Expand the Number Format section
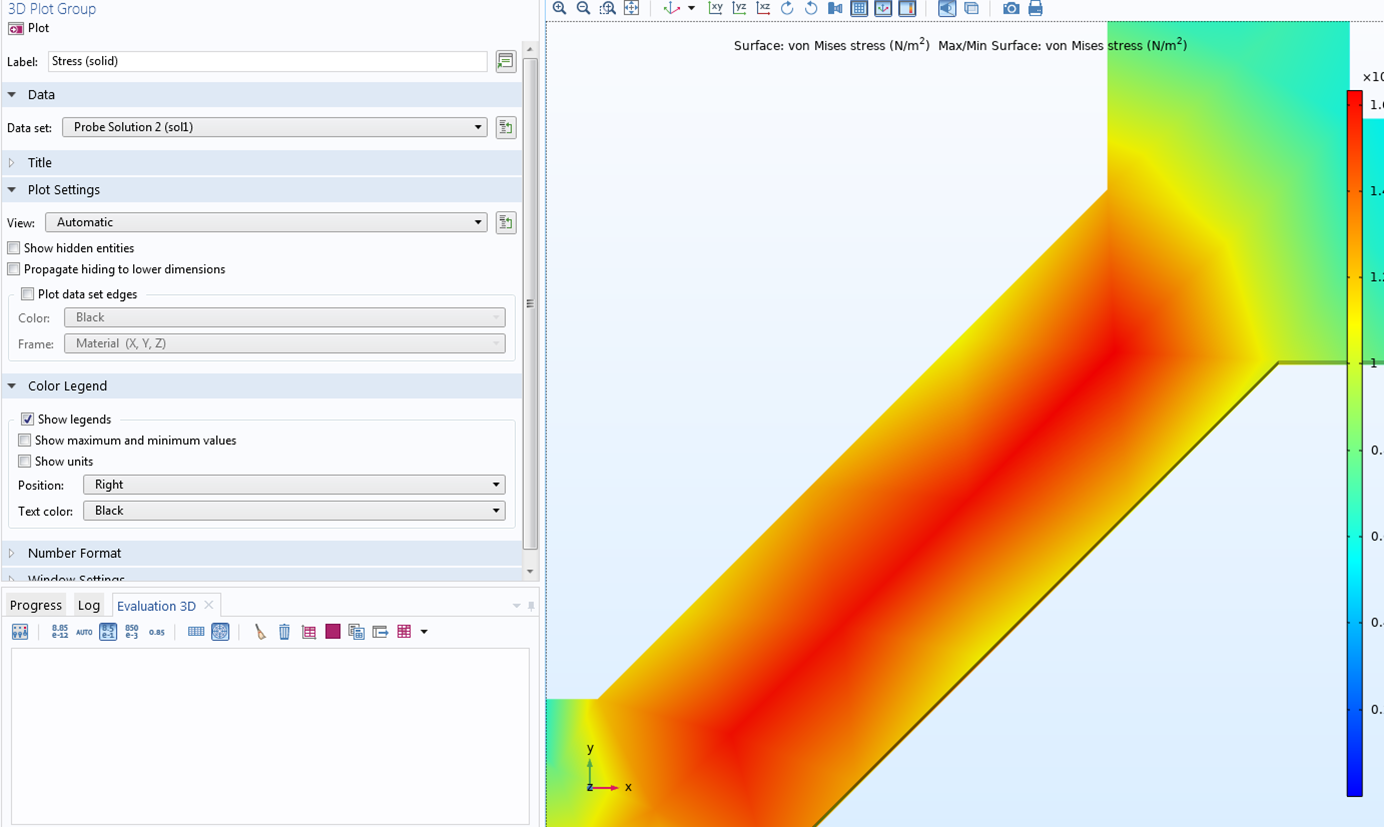This screenshot has width=1384, height=827. (74, 553)
